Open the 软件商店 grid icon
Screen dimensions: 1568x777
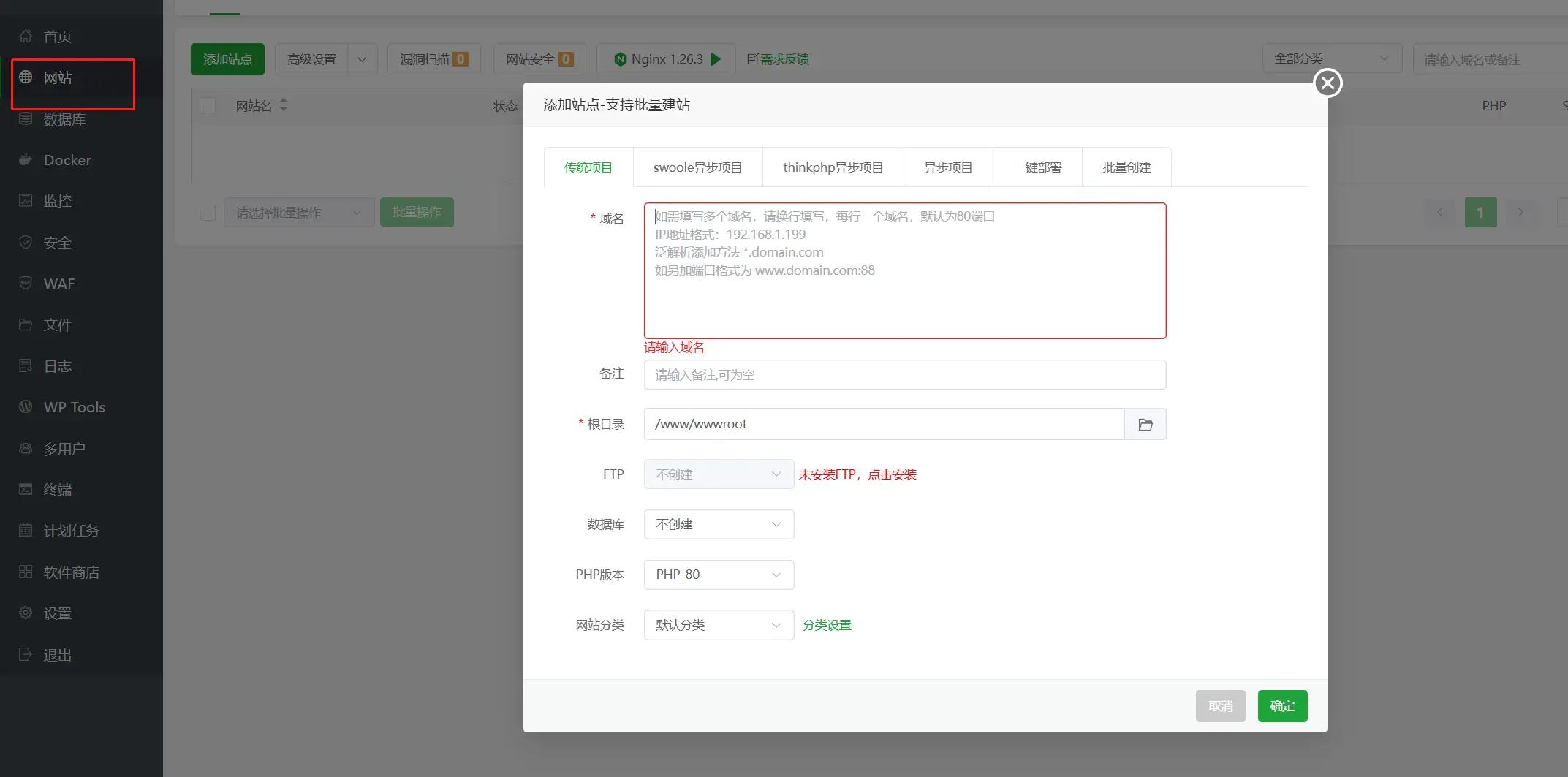point(26,572)
